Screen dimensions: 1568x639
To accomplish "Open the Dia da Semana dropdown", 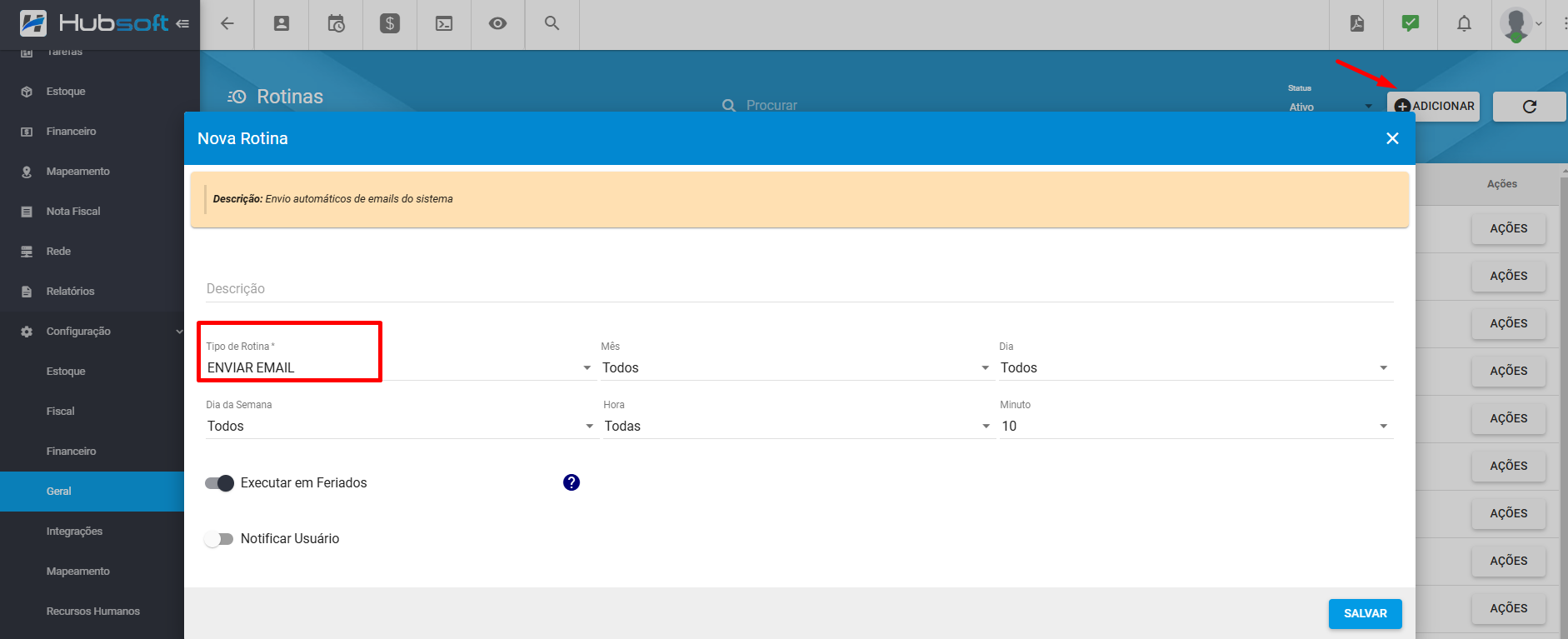I will (401, 426).
